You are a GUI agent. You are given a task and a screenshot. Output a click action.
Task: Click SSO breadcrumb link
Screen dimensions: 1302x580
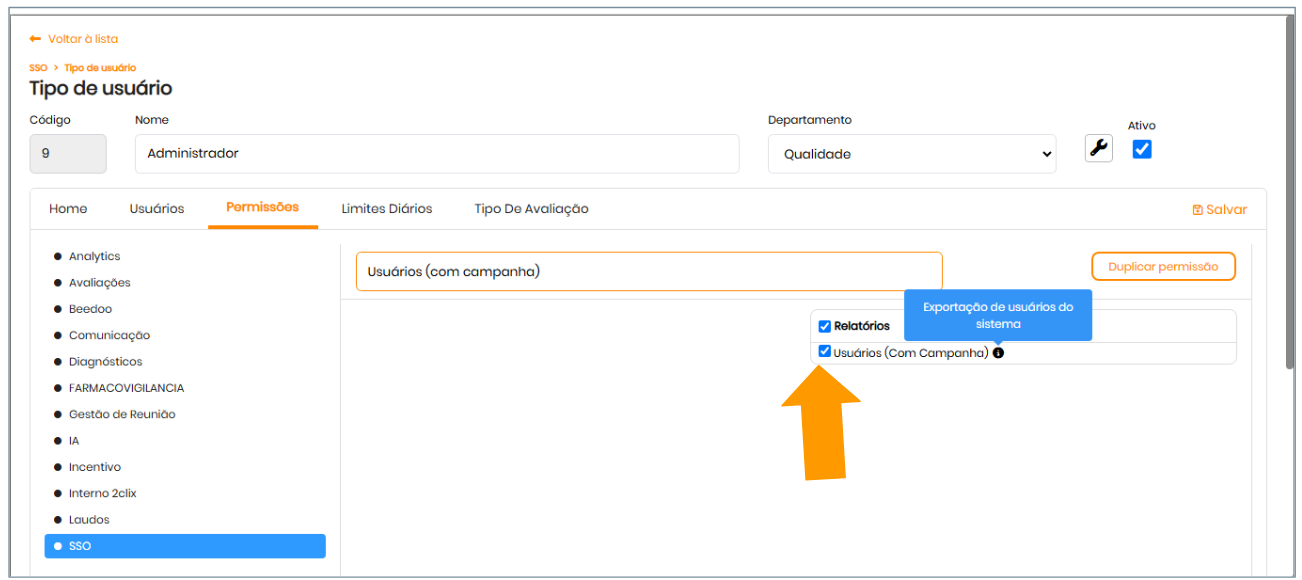[x=38, y=68]
